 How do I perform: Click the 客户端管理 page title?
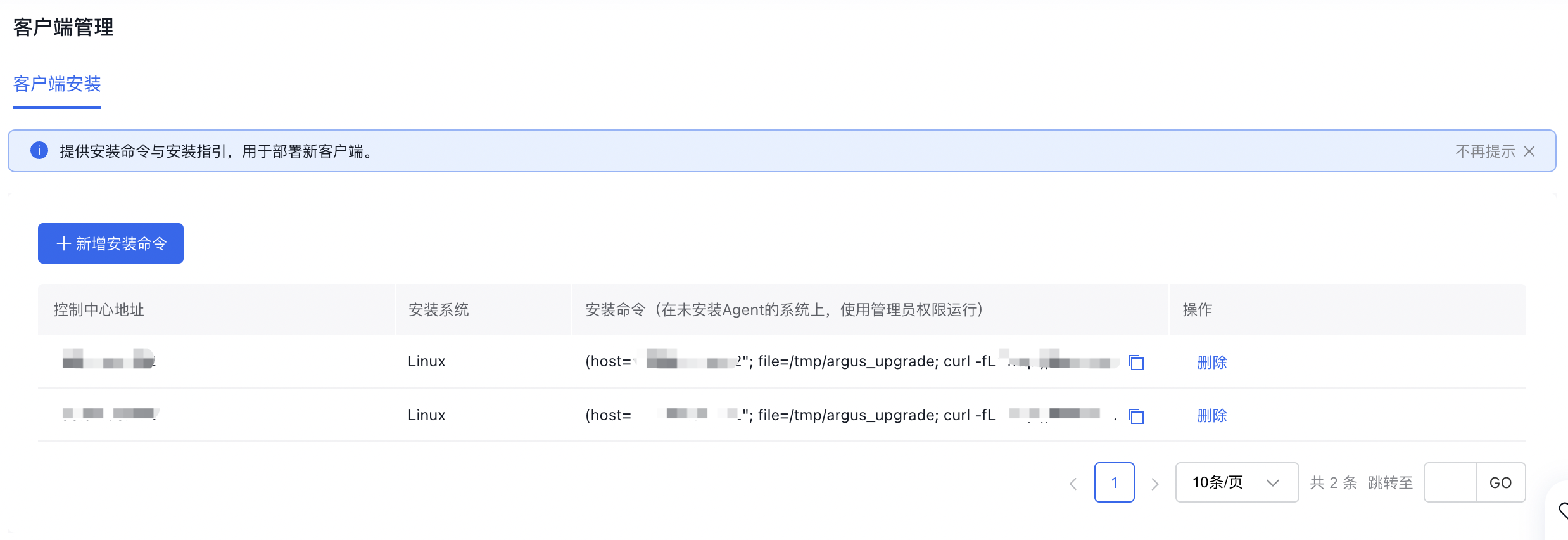(x=63, y=27)
